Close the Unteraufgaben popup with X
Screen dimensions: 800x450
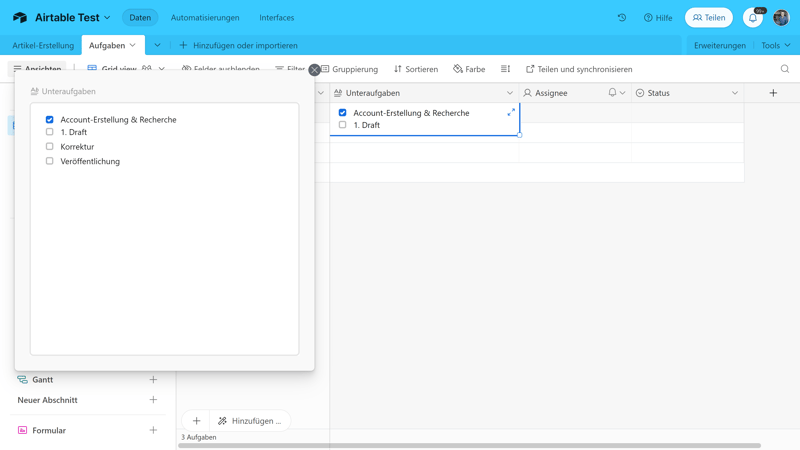[x=314, y=70]
